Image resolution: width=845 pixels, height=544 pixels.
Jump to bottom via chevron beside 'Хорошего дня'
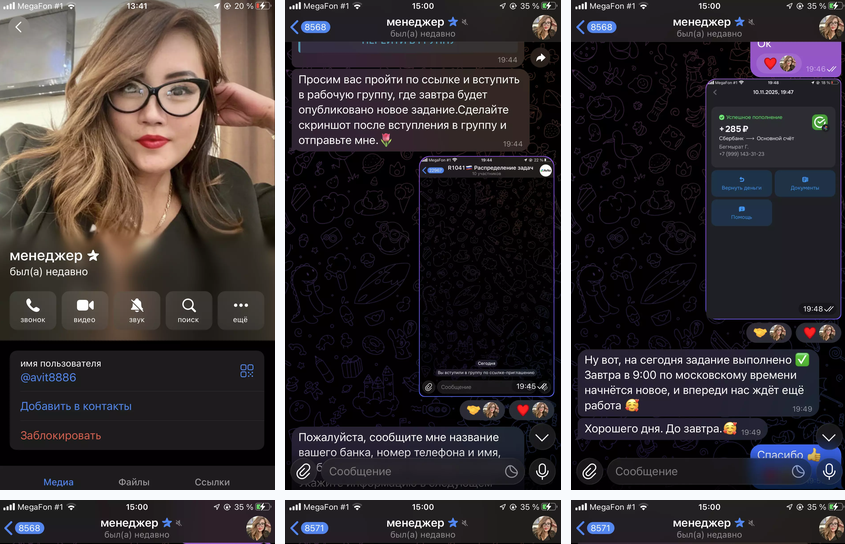click(829, 437)
